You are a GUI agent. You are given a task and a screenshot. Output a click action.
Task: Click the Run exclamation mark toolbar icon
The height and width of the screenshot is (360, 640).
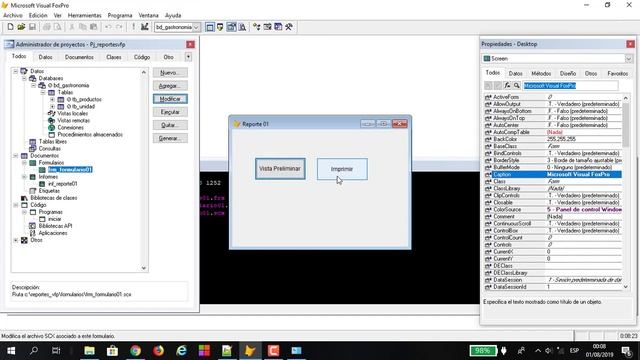(133, 27)
